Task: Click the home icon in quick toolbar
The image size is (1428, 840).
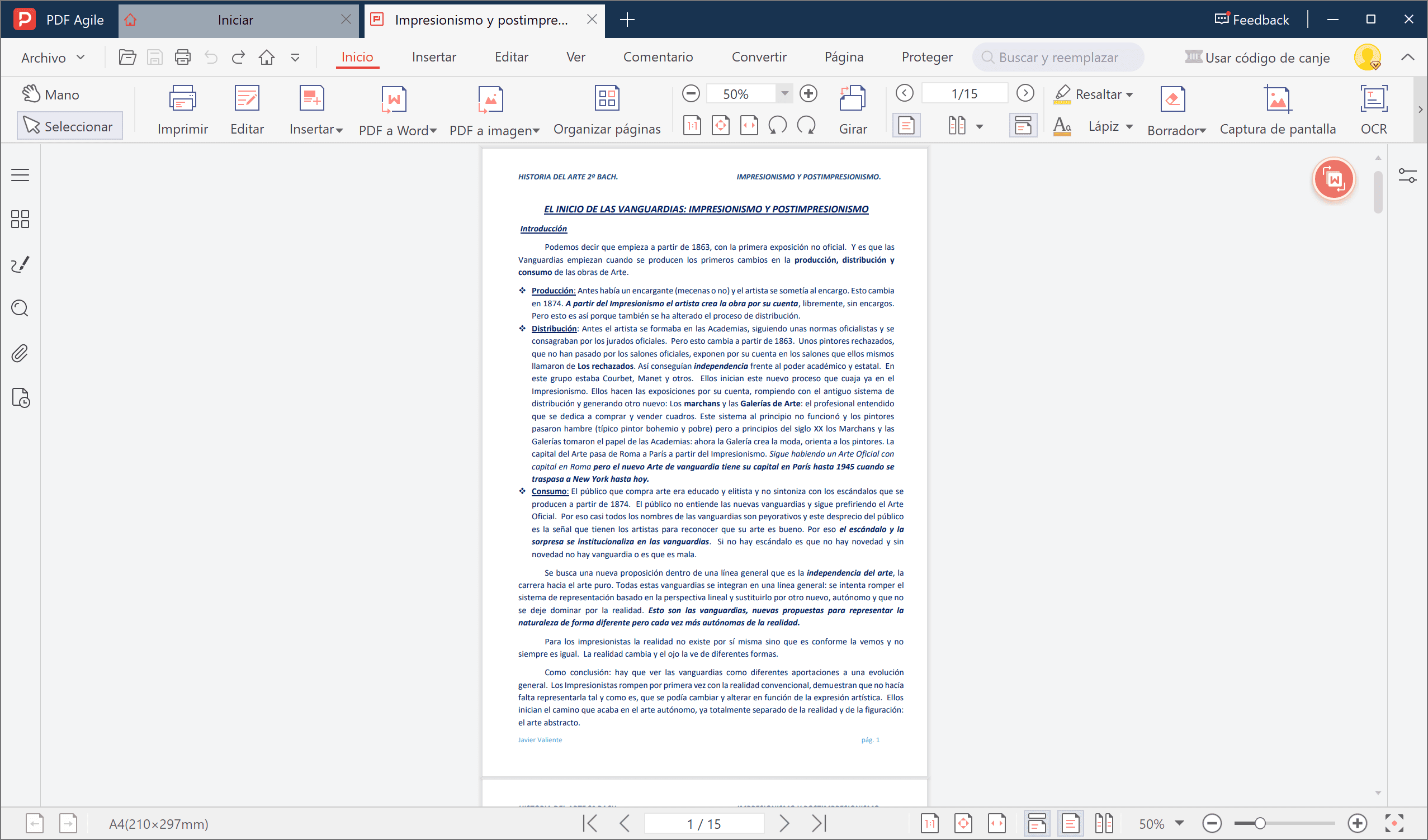Action: point(266,57)
